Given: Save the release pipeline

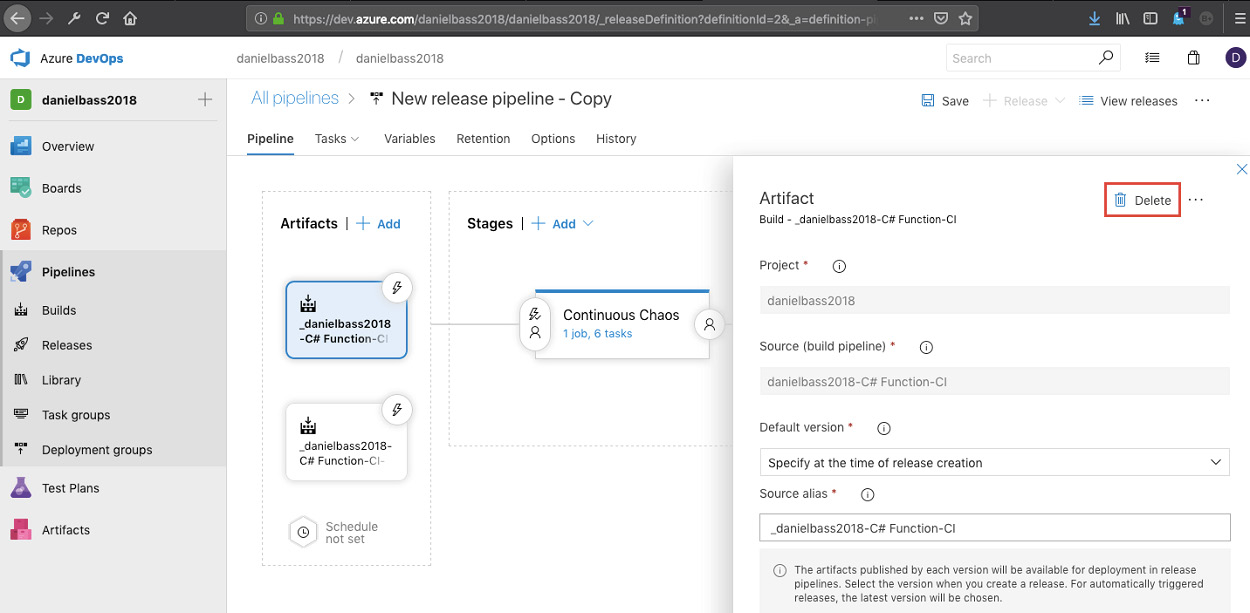Looking at the screenshot, I should [945, 101].
